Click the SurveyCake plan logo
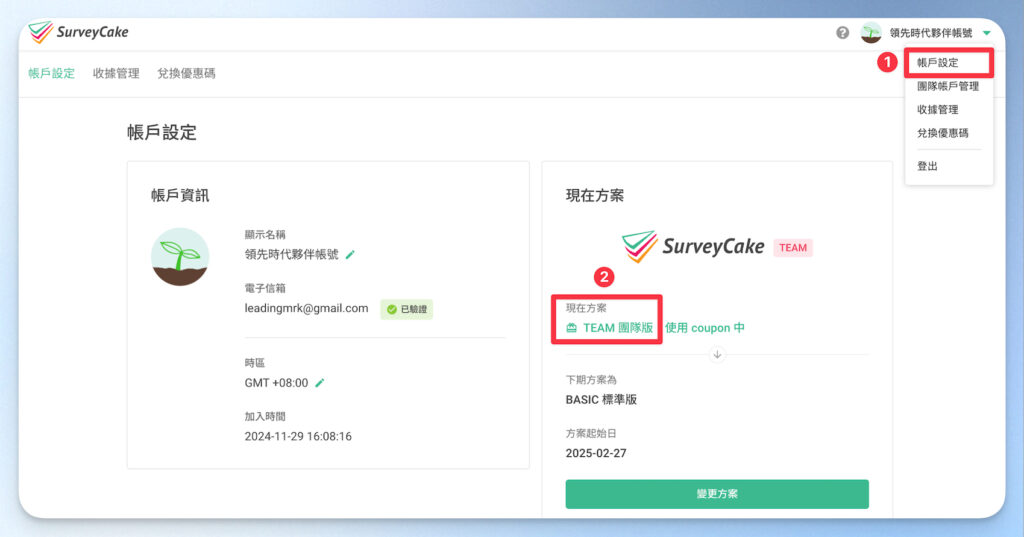The width and height of the screenshot is (1024, 537). click(x=693, y=246)
